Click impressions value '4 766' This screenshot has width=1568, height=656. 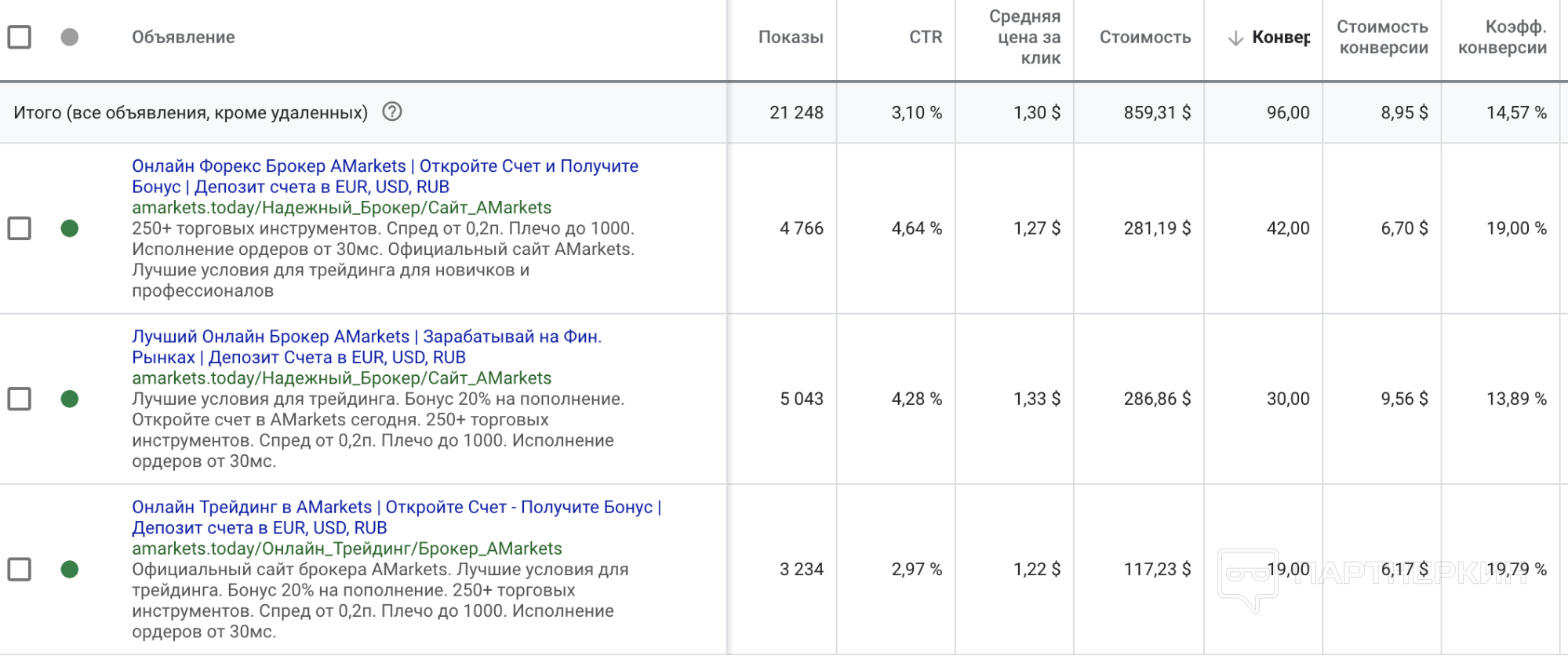pos(802,228)
